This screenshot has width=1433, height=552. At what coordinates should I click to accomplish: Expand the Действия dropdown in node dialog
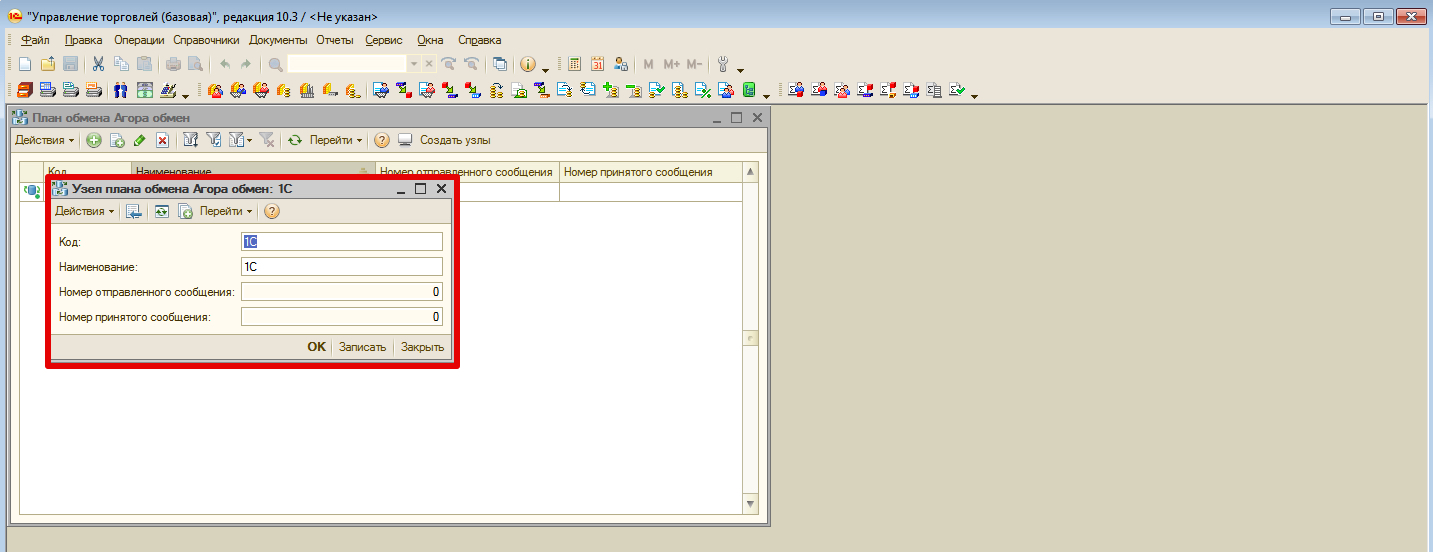[x=84, y=212]
